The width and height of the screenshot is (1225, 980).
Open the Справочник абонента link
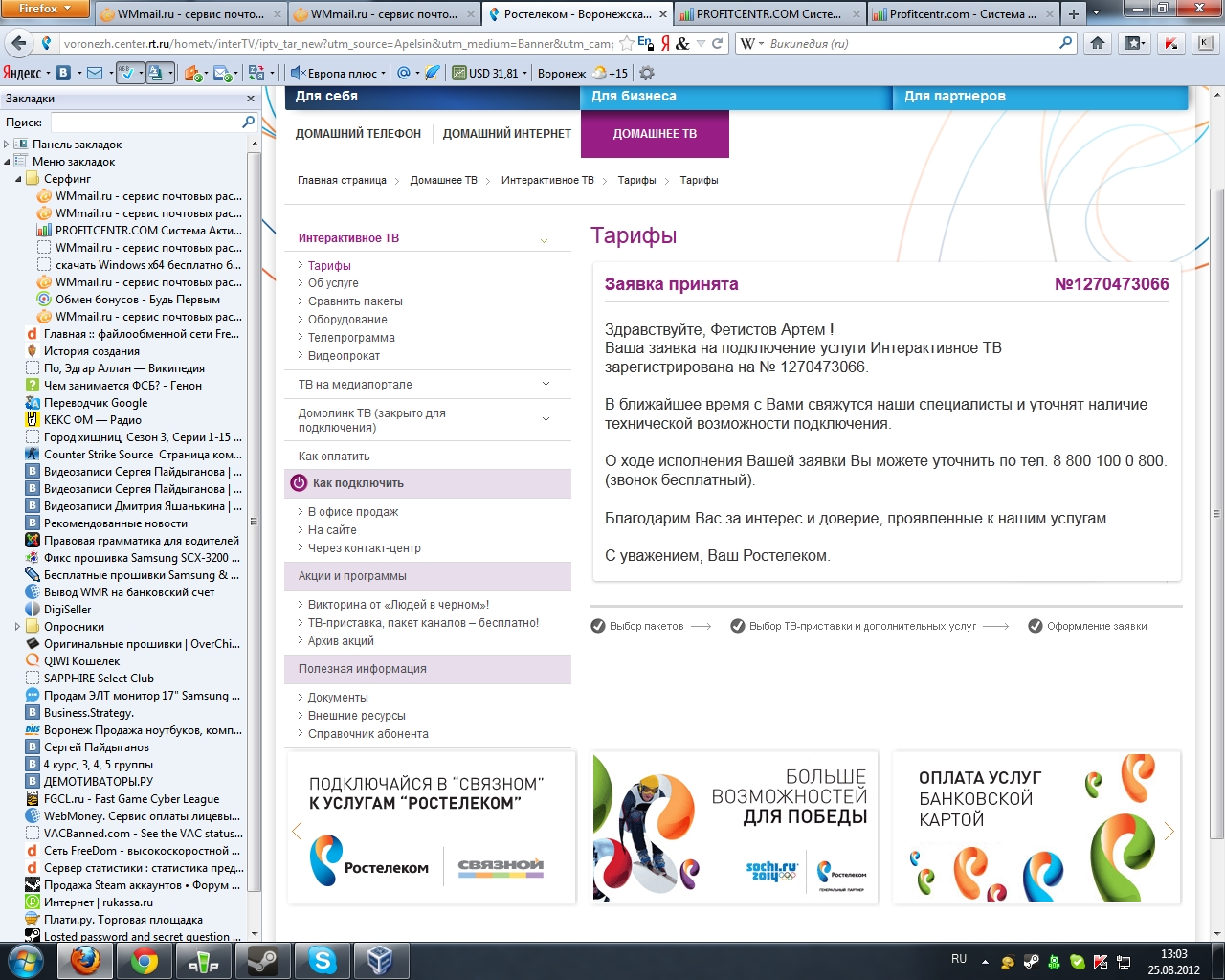tap(368, 734)
